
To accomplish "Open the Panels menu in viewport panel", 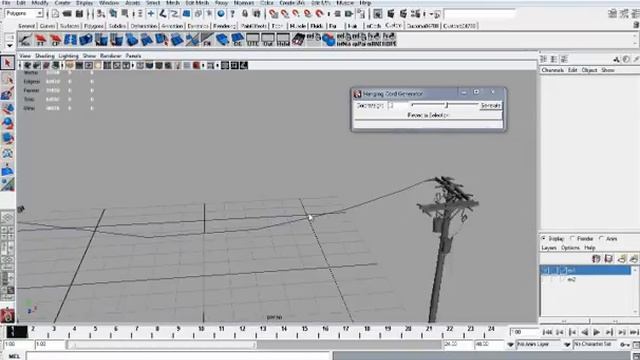I will click(x=133, y=56).
